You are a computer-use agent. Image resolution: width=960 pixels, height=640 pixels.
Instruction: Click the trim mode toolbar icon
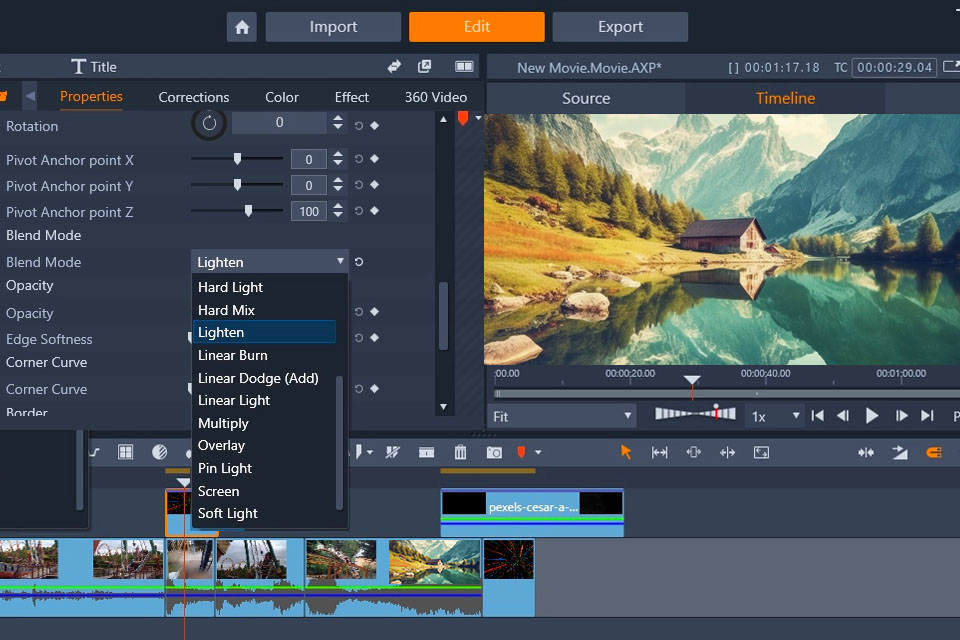pyautogui.click(x=426, y=452)
